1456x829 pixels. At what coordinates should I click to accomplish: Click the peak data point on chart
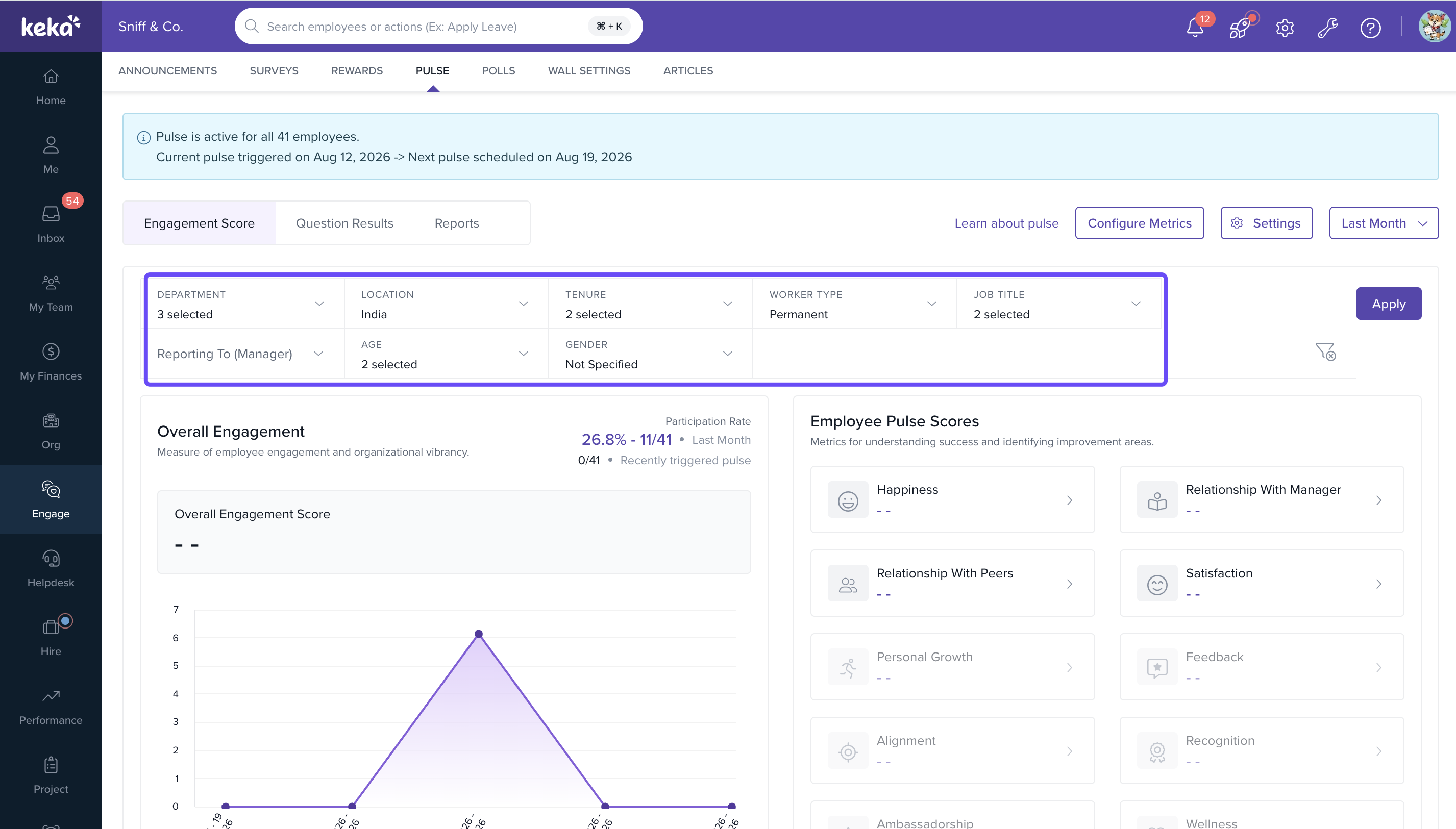(478, 634)
